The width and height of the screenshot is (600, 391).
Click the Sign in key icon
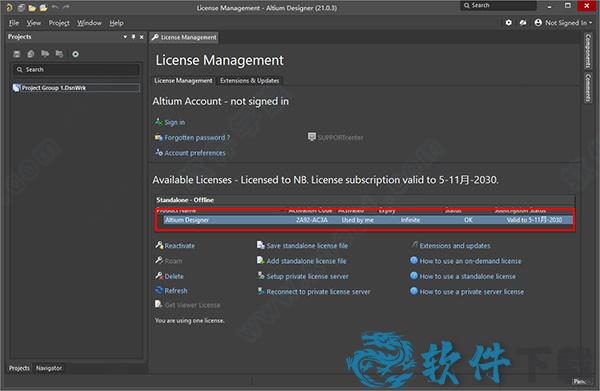(x=158, y=122)
